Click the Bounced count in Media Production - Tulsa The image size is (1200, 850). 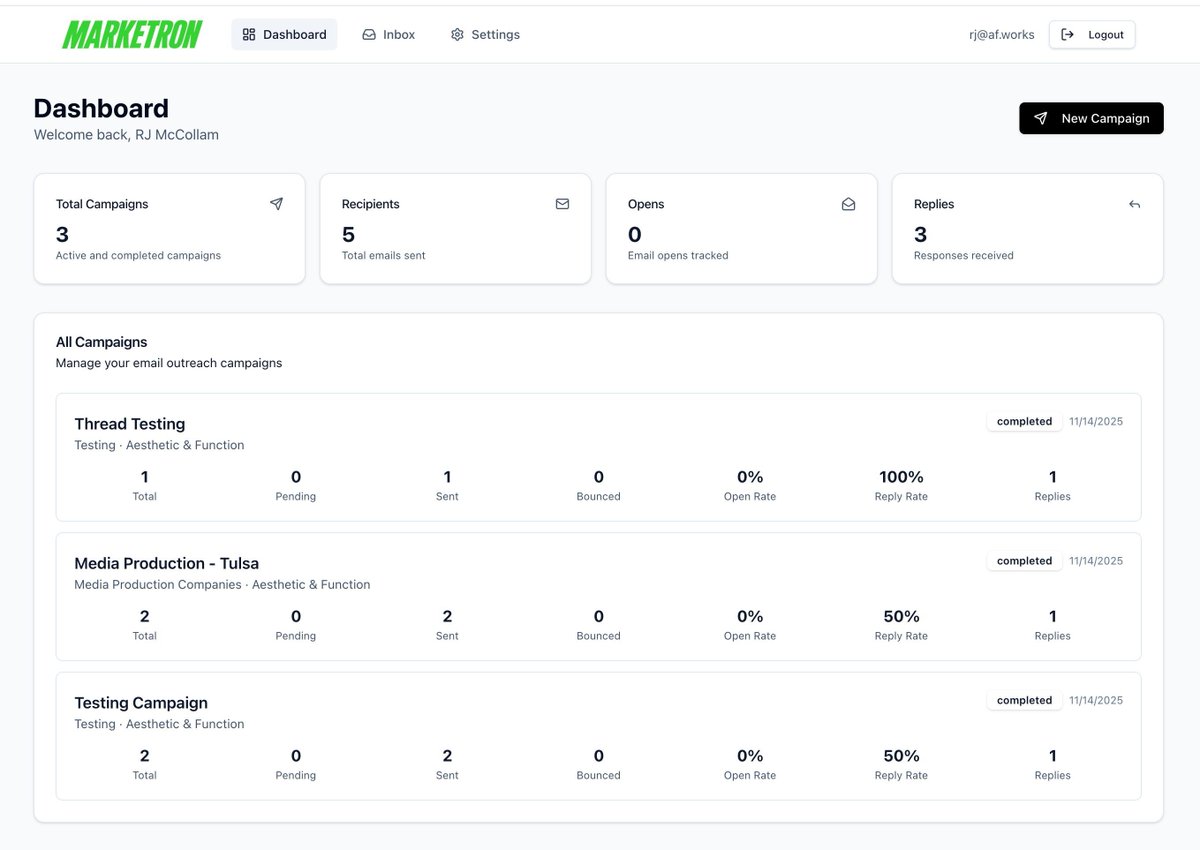tap(598, 616)
